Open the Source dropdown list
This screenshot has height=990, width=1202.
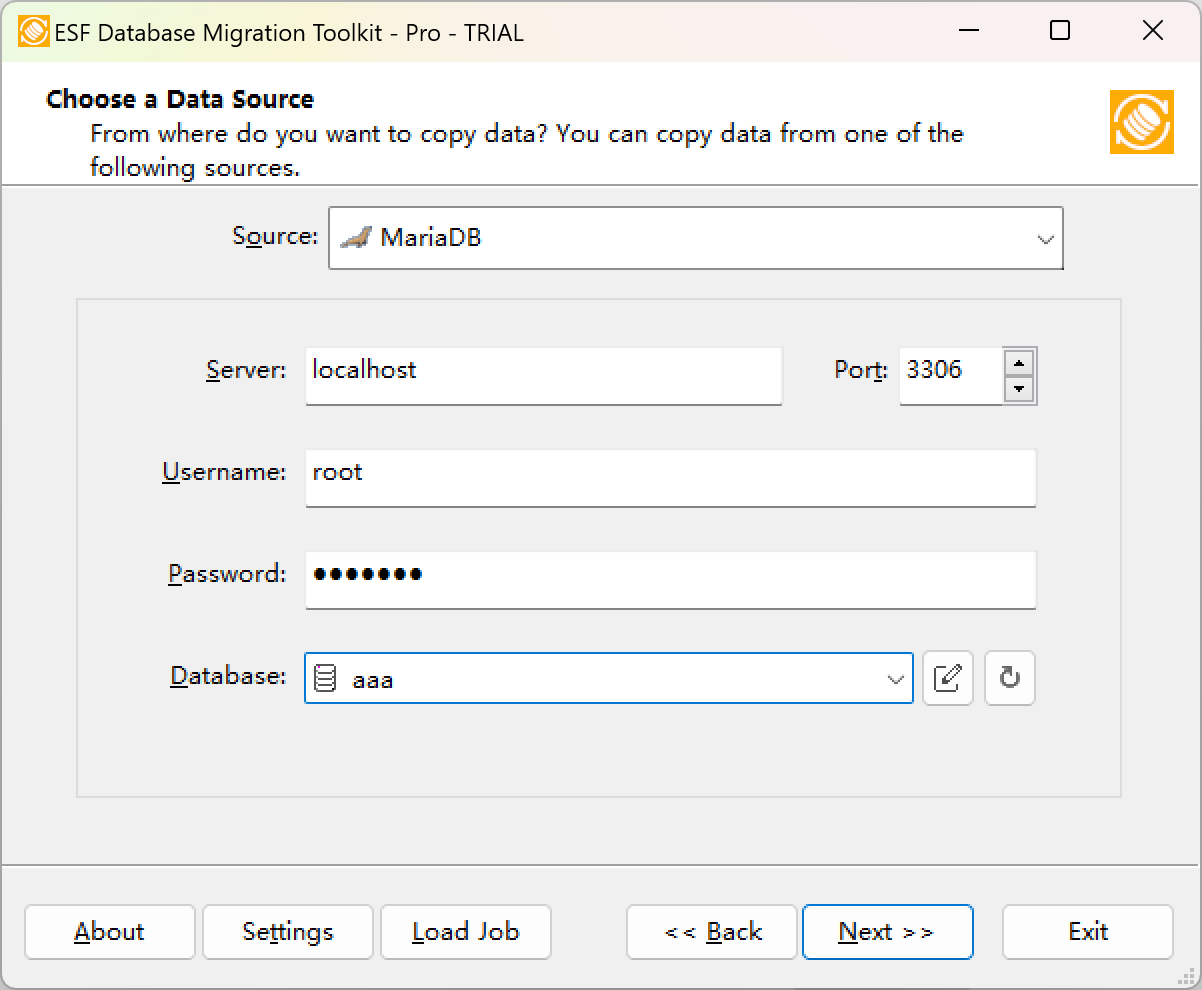(1045, 239)
